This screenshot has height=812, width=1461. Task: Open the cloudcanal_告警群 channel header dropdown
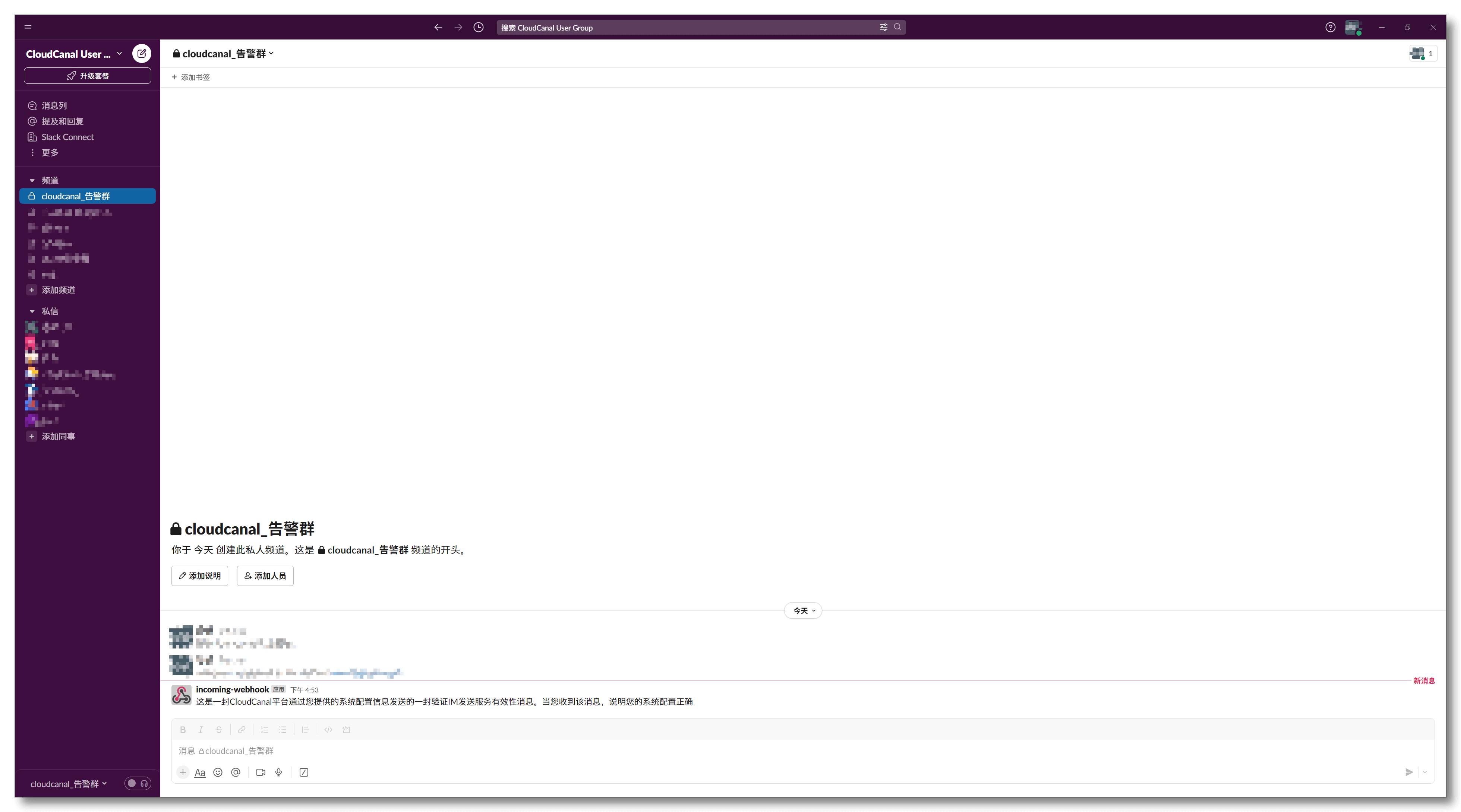click(224, 54)
